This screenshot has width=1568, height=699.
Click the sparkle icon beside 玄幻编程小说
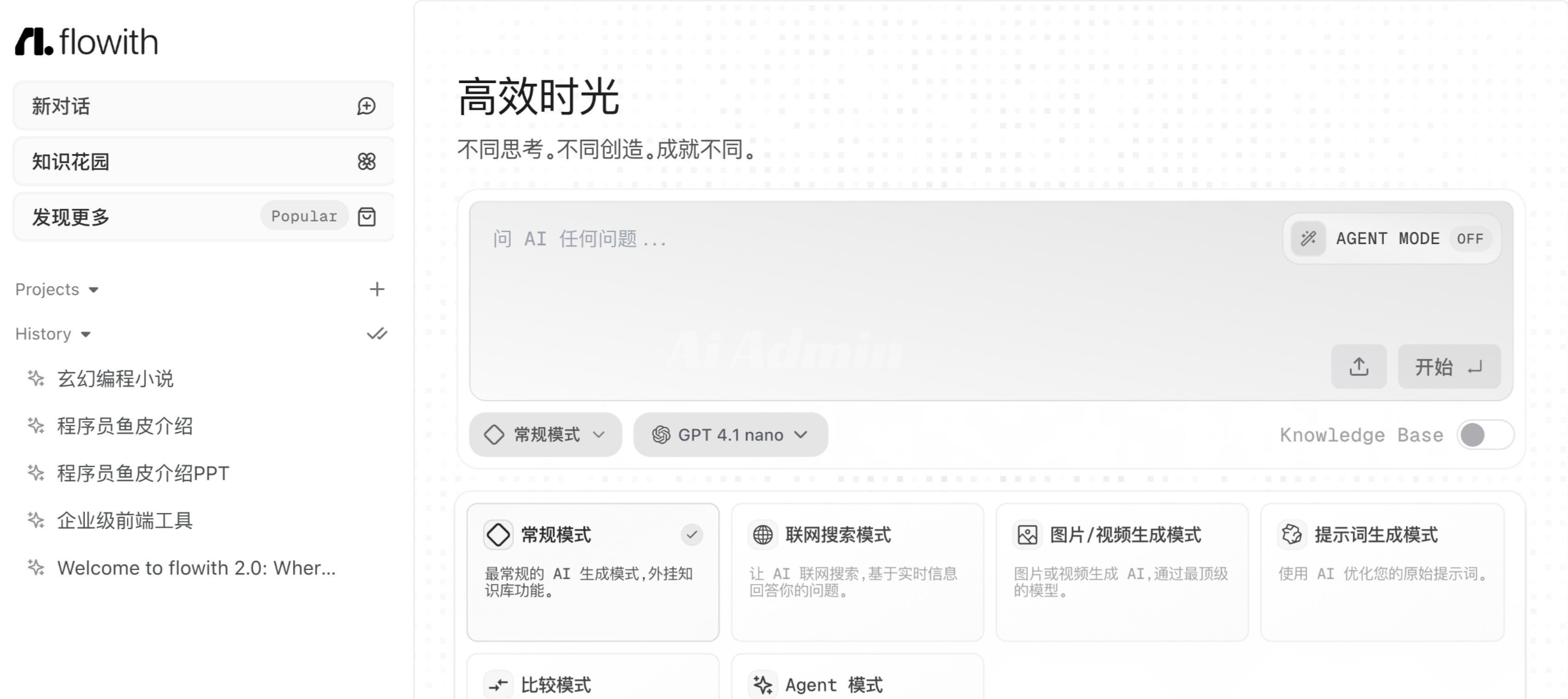point(36,379)
